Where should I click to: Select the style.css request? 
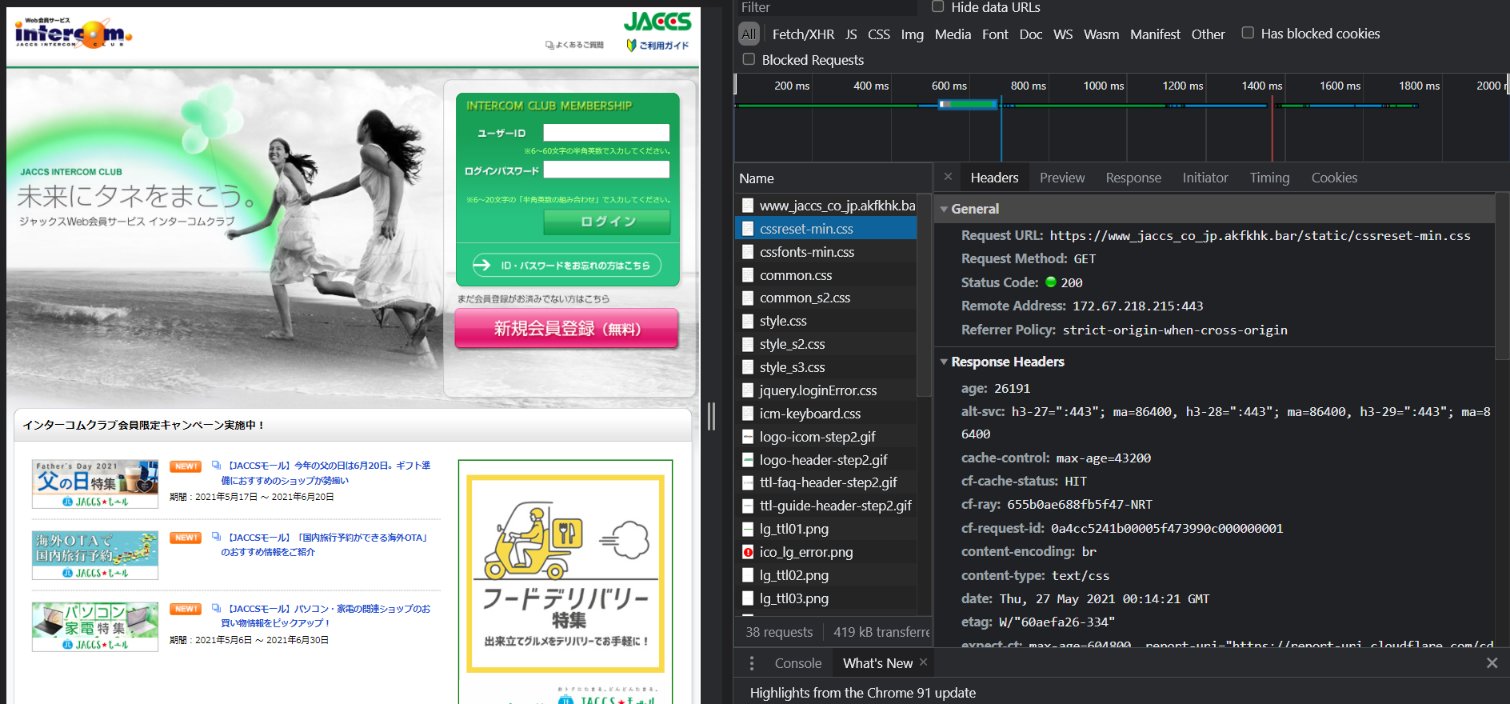[x=825, y=321]
